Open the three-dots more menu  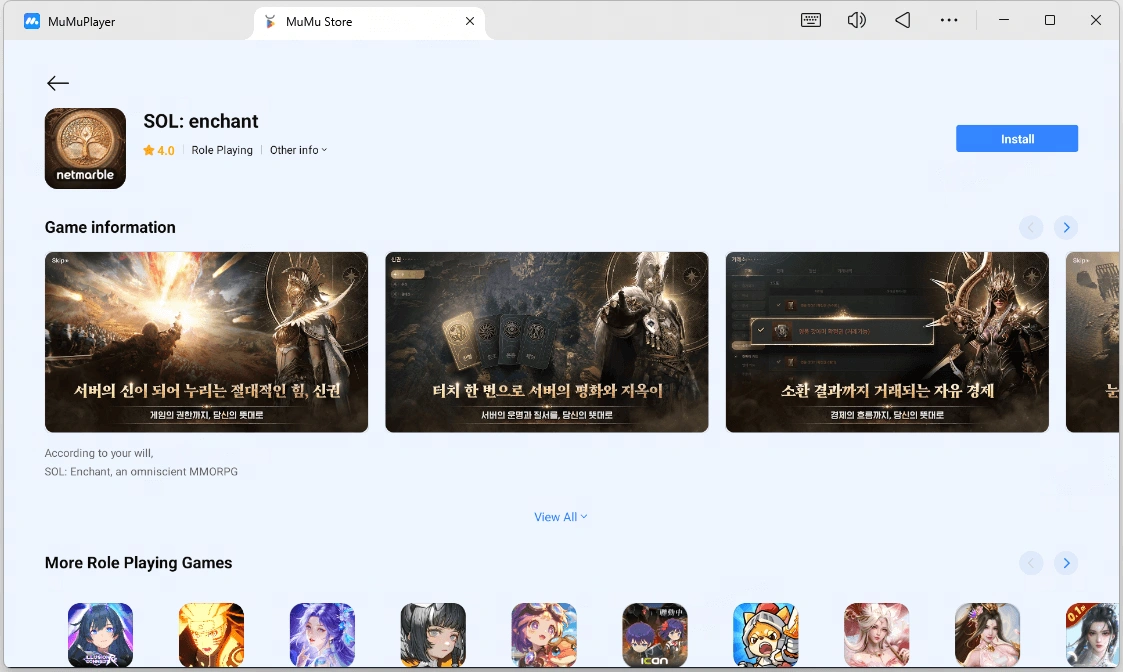tap(949, 20)
